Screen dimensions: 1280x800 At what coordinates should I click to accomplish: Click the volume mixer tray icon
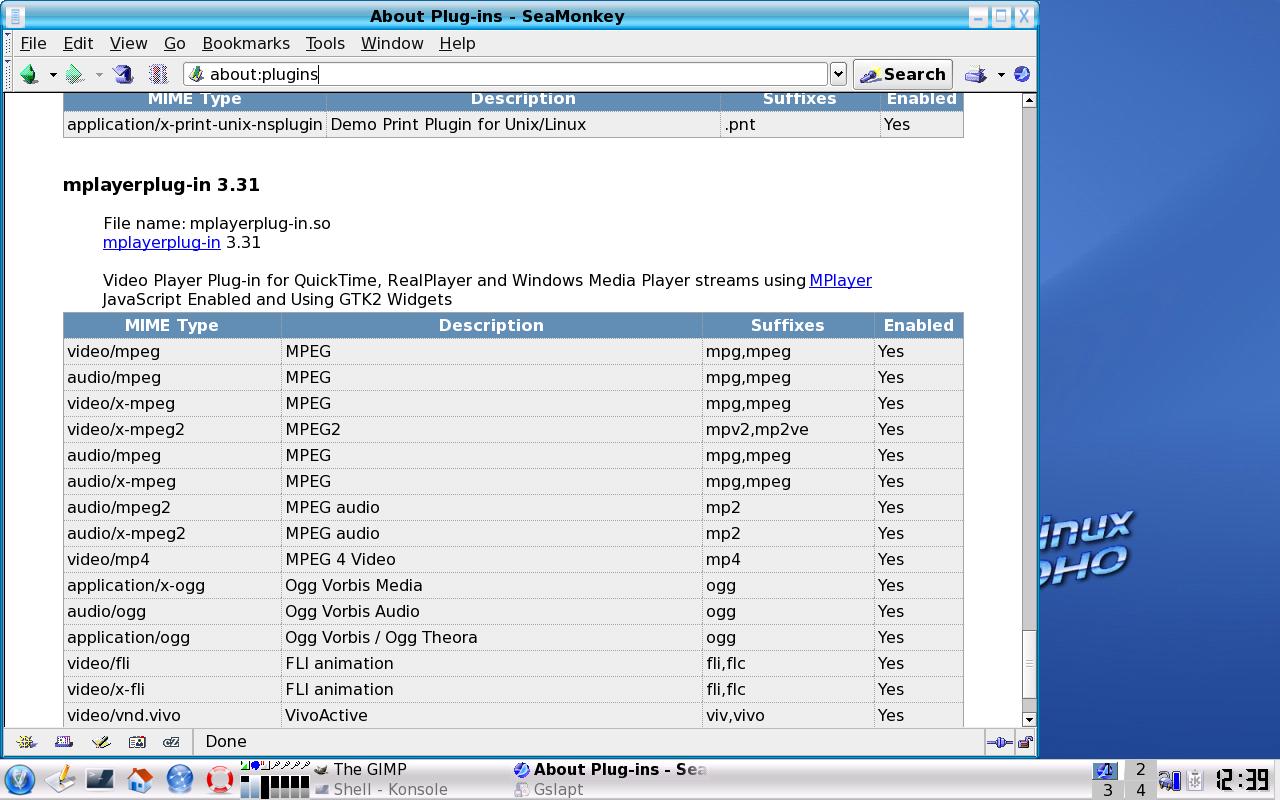(x=1168, y=780)
